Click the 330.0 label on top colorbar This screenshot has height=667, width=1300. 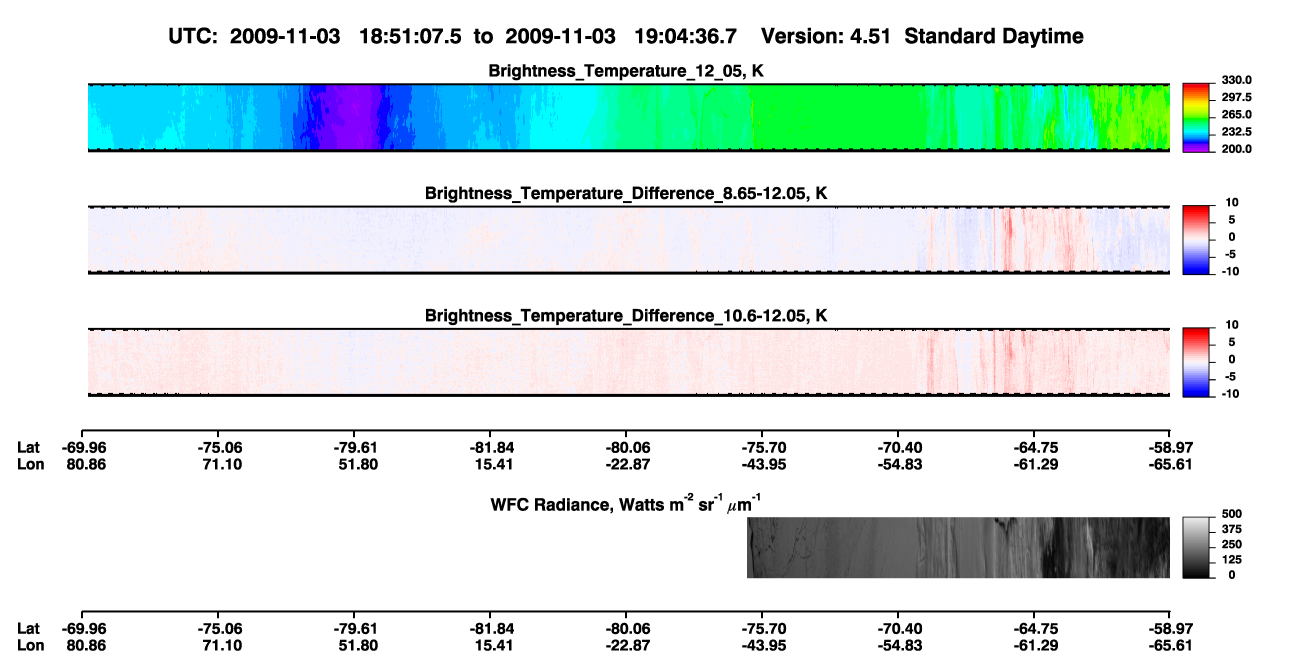[x=1234, y=80]
